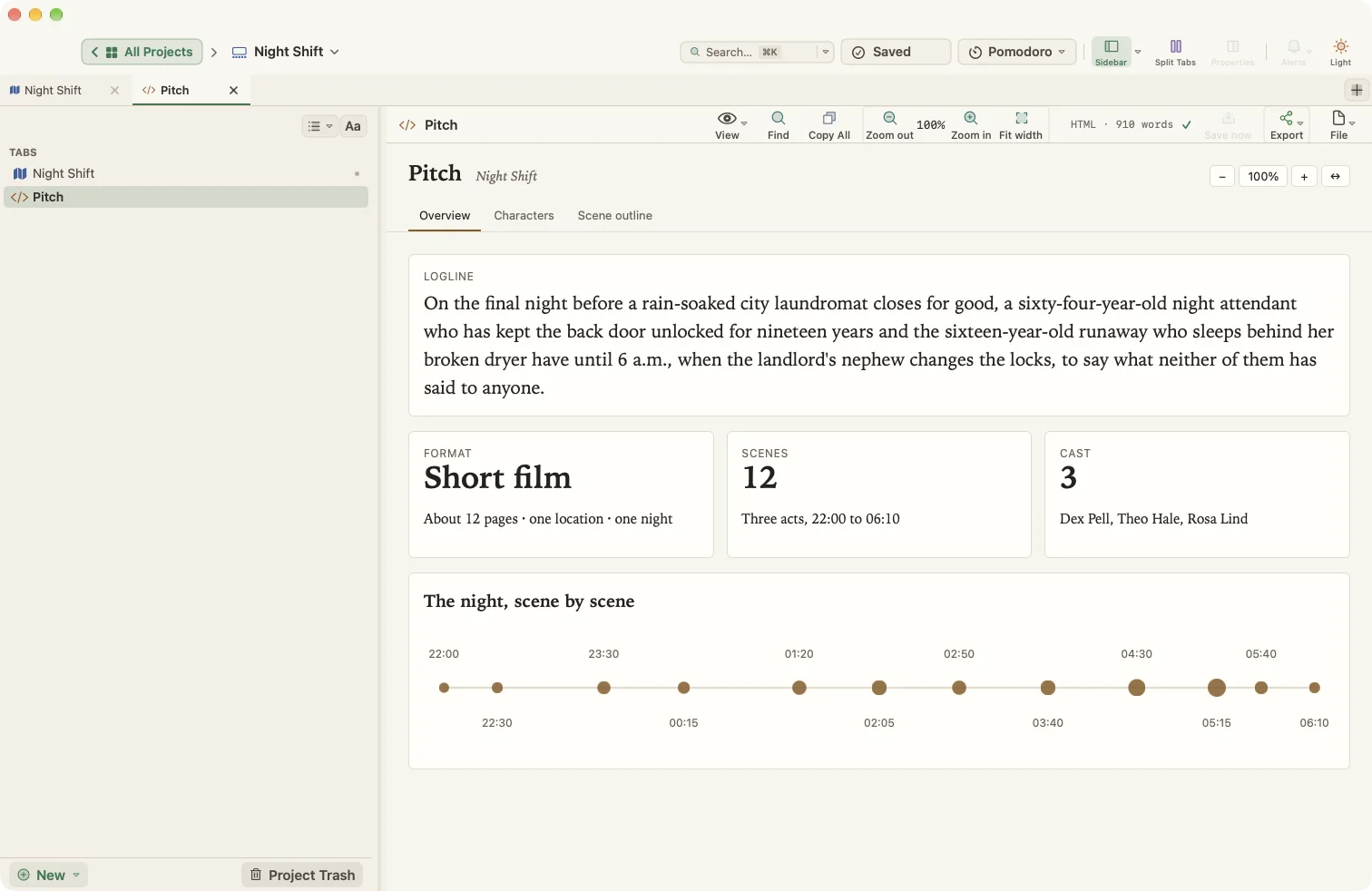The width and height of the screenshot is (1372, 891).
Task: Click the breadcrumb chevron after All Projects
Action: 214,53
